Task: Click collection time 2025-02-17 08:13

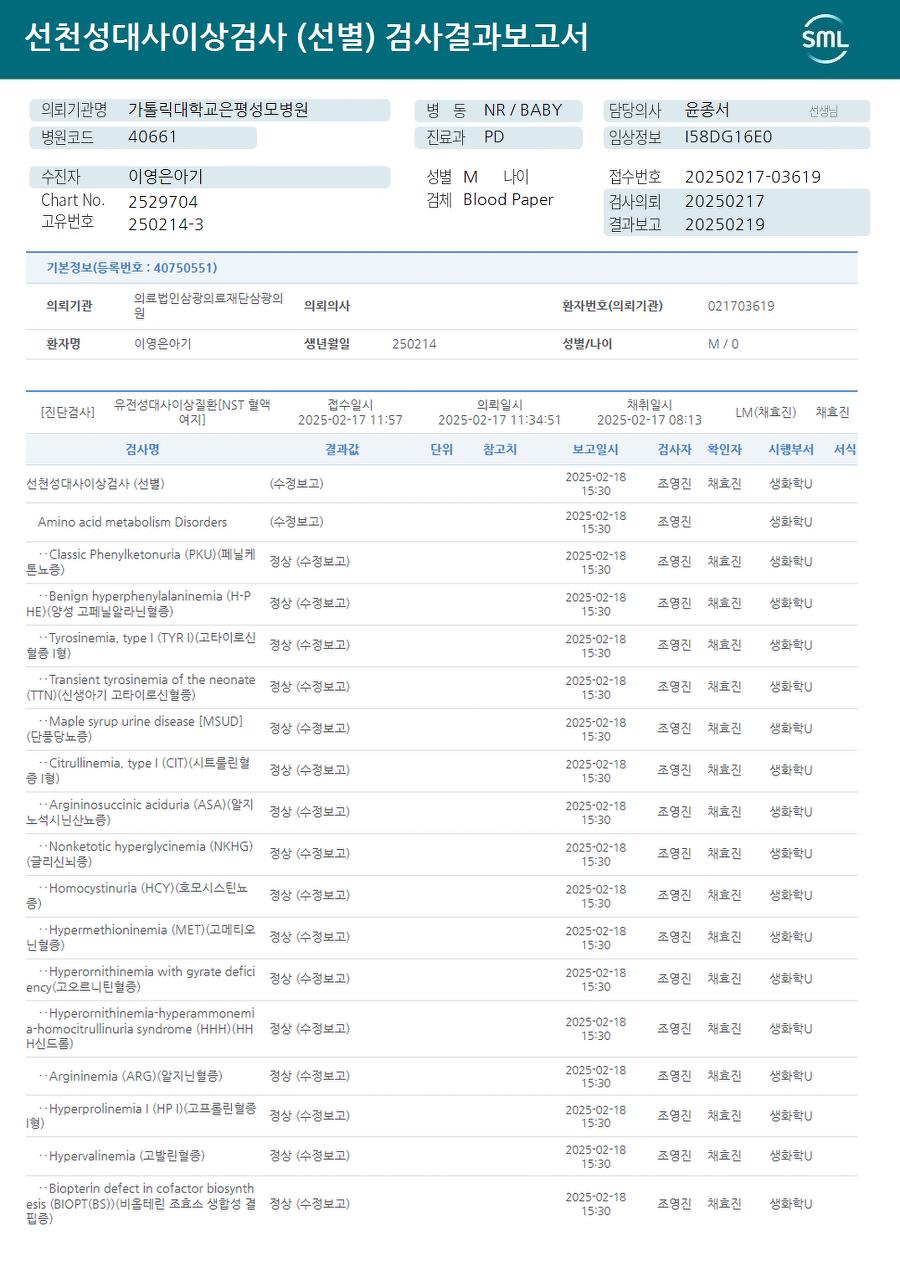Action: (x=649, y=420)
